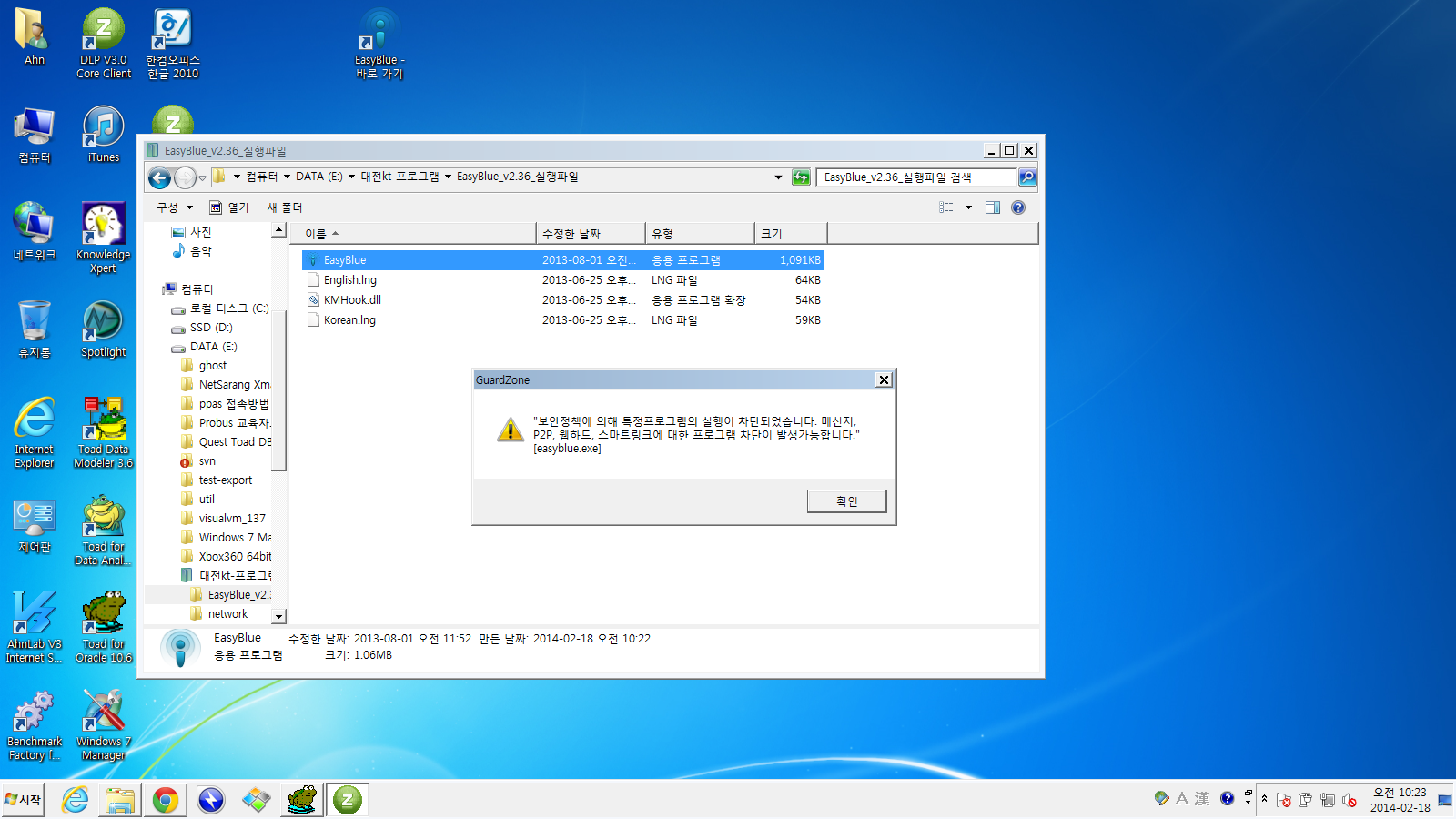Click the navigation pane scroll-down arrow
This screenshot has height=819, width=1456.
(279, 617)
